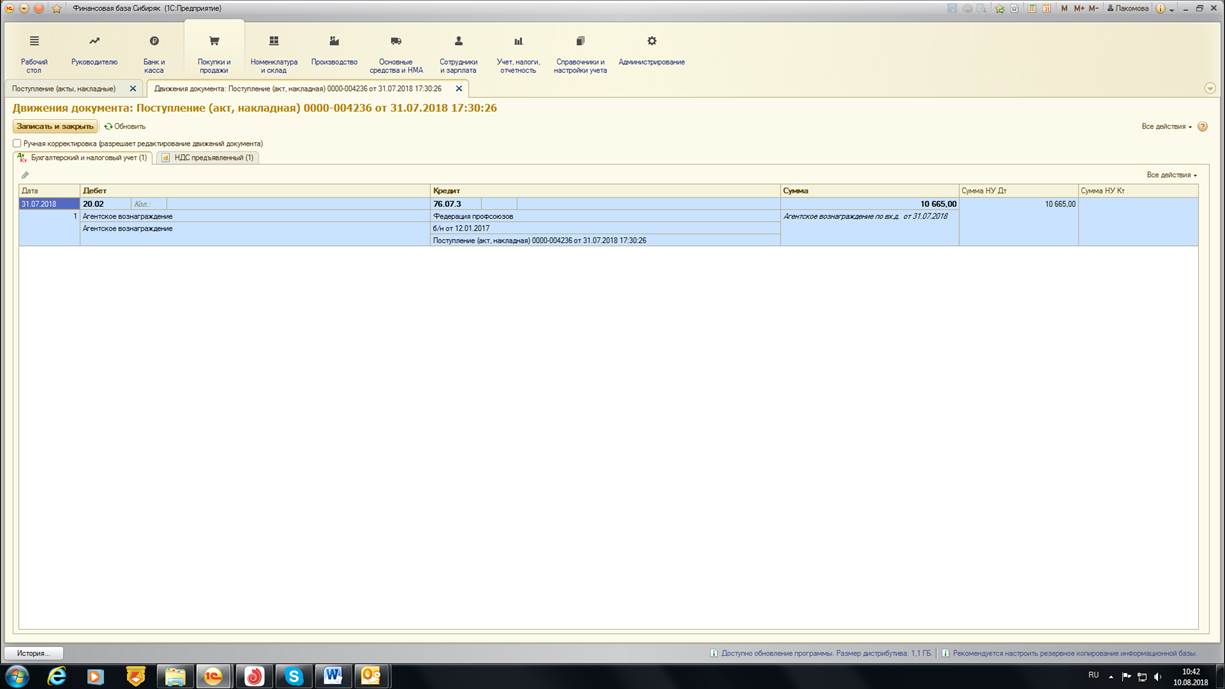The image size is (1225, 689).
Task: Enable the Ручная корректировка checkbox
Action: (x=17, y=143)
